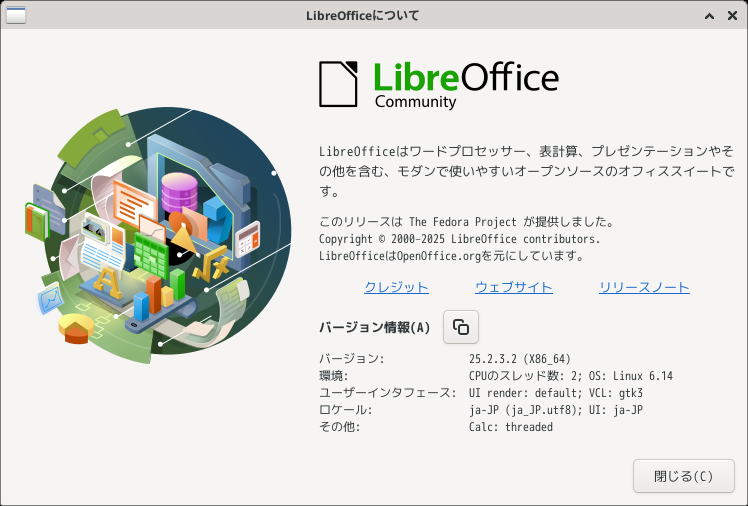
Task: Open the window menu icon in title bar
Action: point(16,16)
